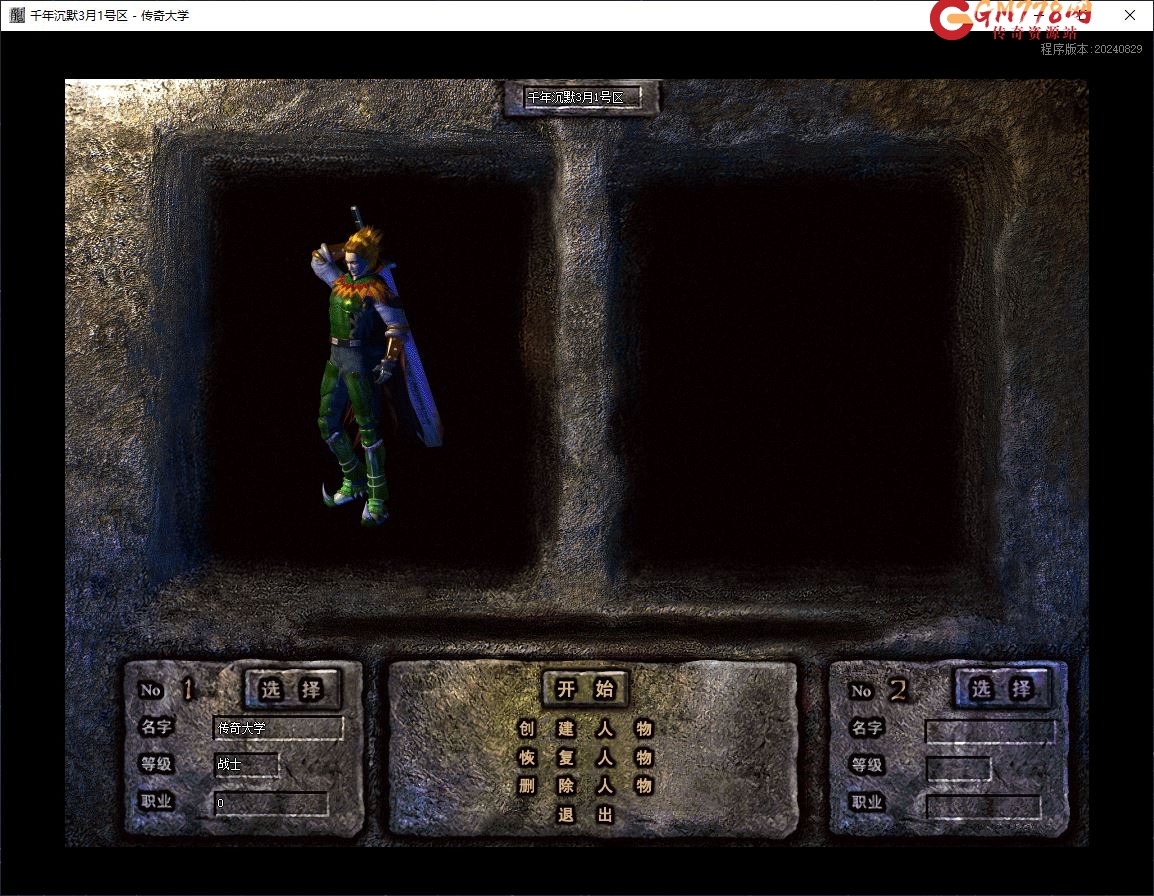Exit via the 退出 option
The image size is (1154, 896).
[x=585, y=814]
